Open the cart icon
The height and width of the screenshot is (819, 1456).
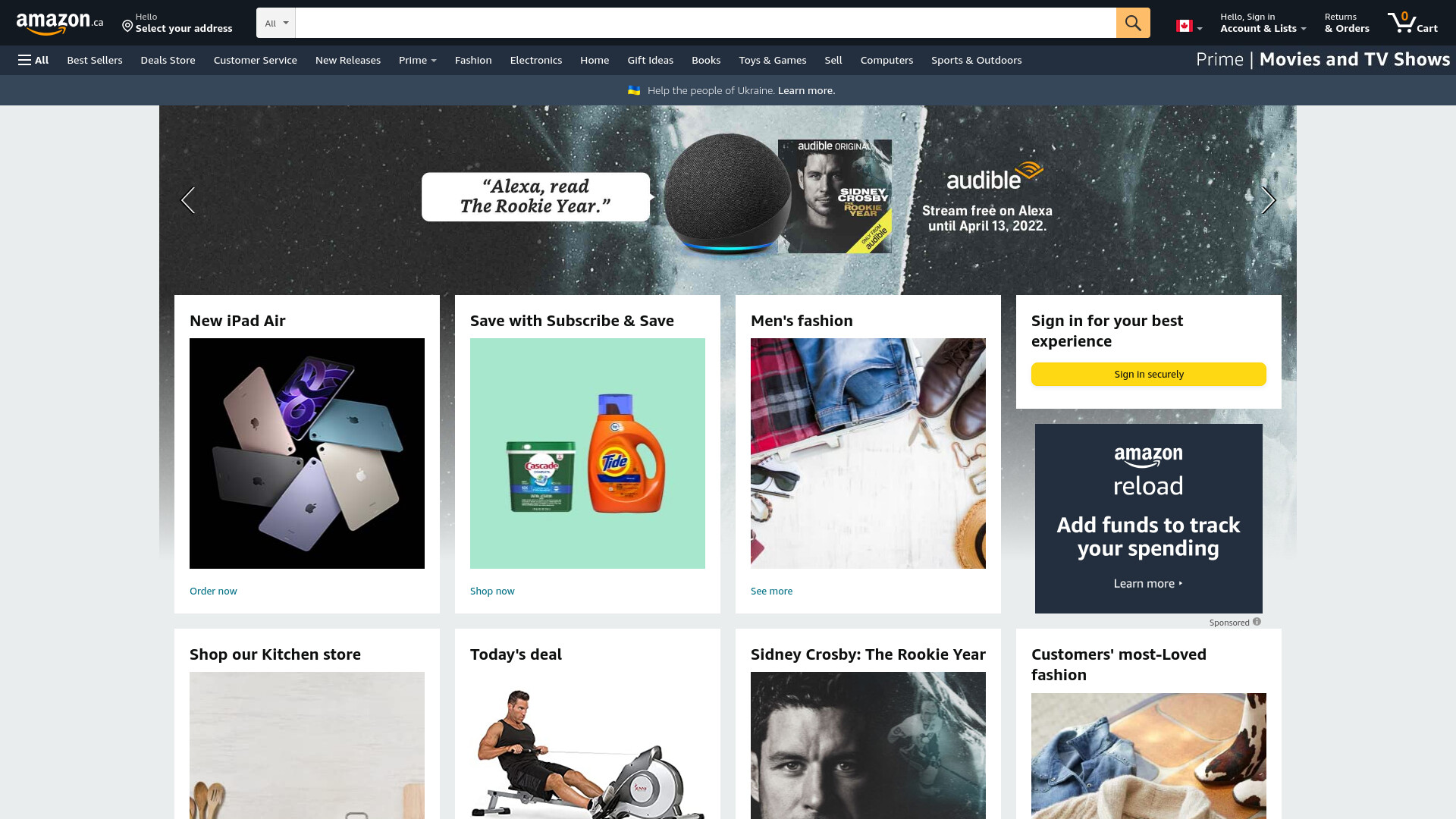(1412, 23)
